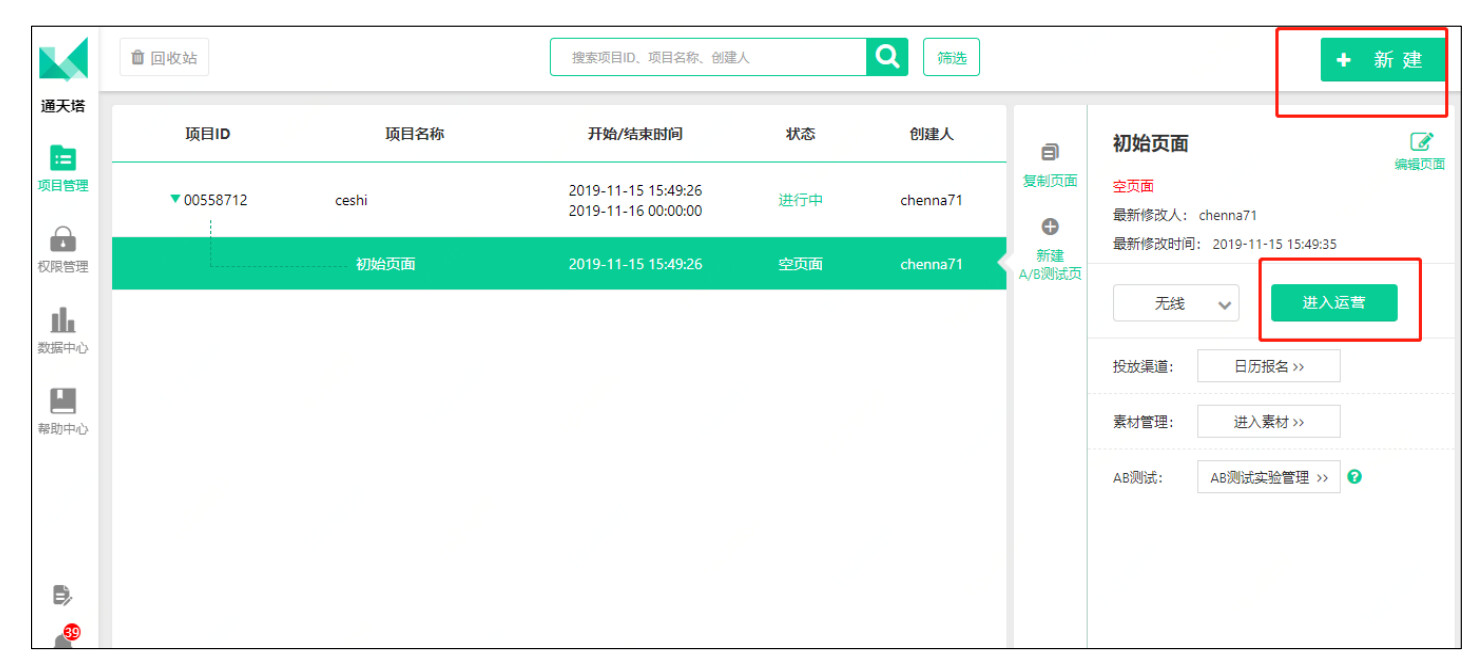Open 项目管理 in the sidebar
Image resolution: width=1472 pixels, height=659 pixels.
63,158
